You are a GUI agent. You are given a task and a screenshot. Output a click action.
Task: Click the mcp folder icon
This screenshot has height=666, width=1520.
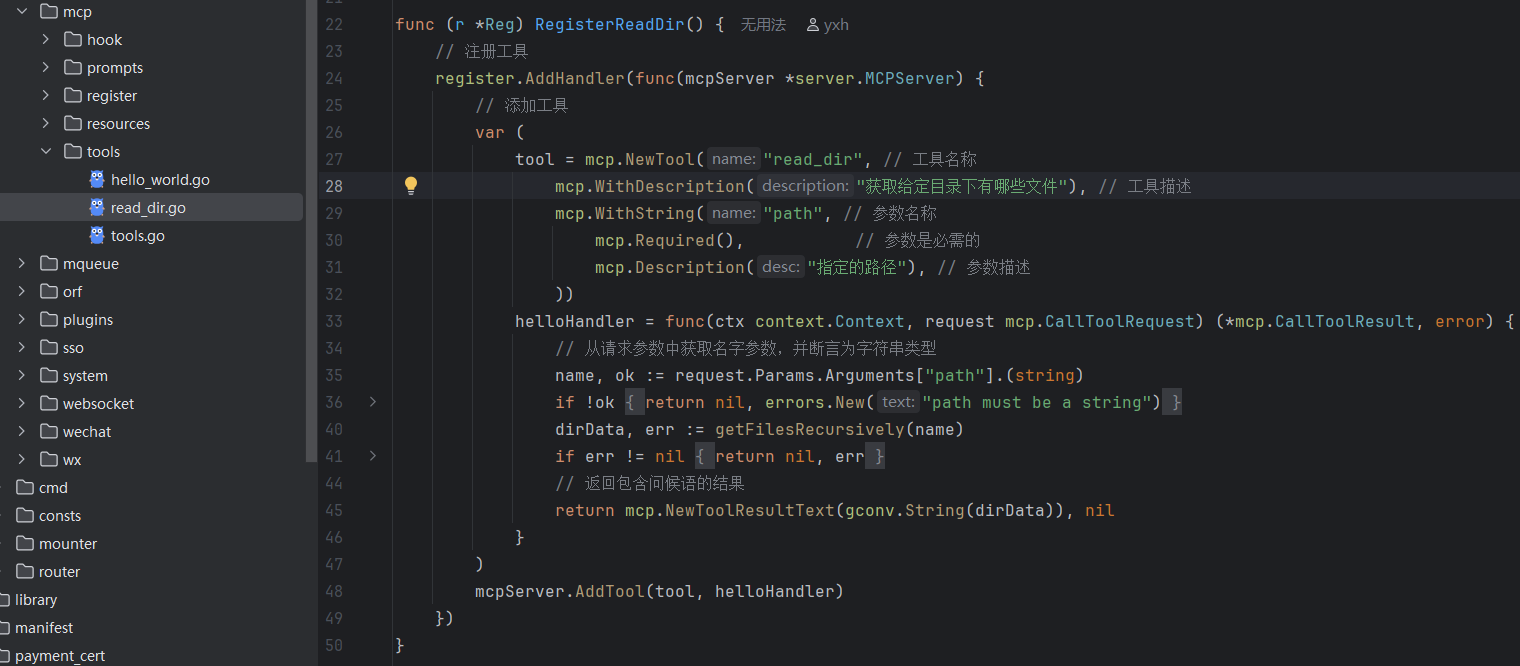[48, 12]
